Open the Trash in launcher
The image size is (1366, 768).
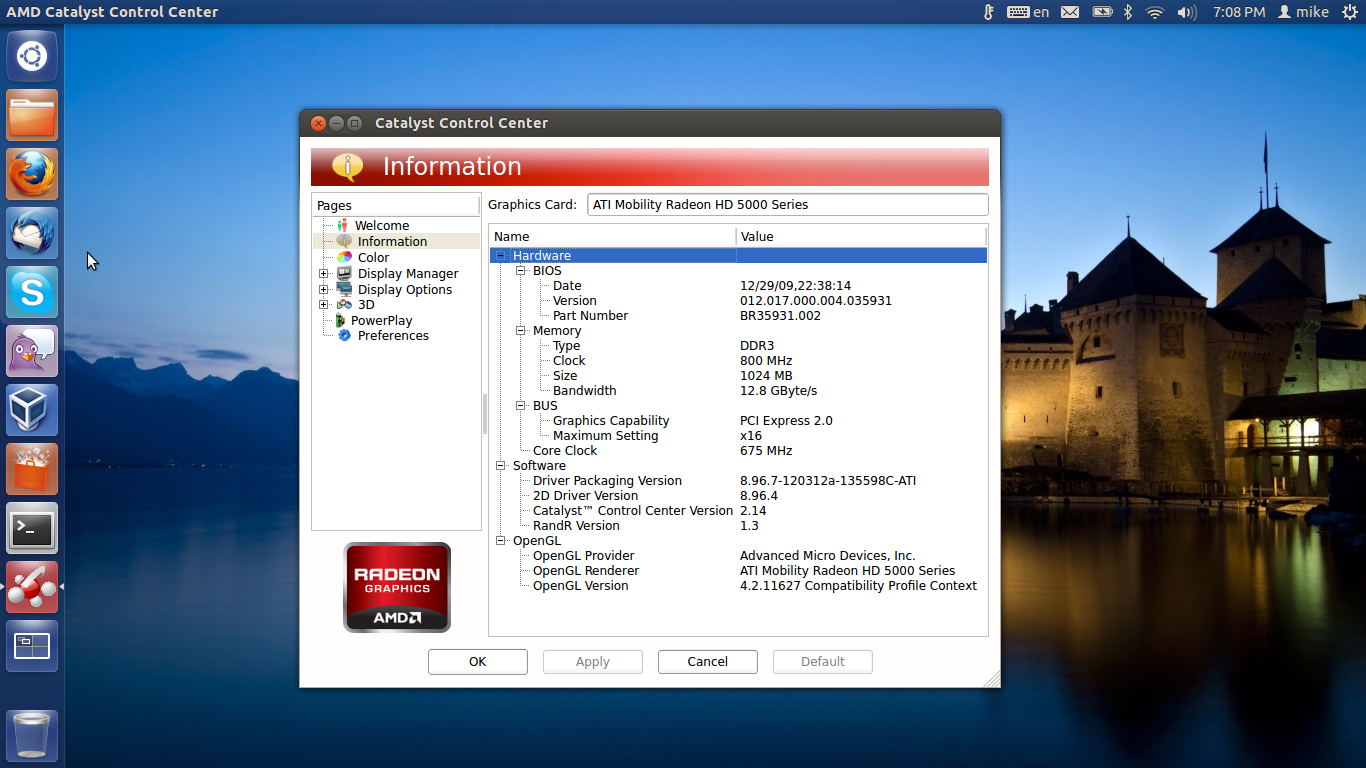(32, 735)
